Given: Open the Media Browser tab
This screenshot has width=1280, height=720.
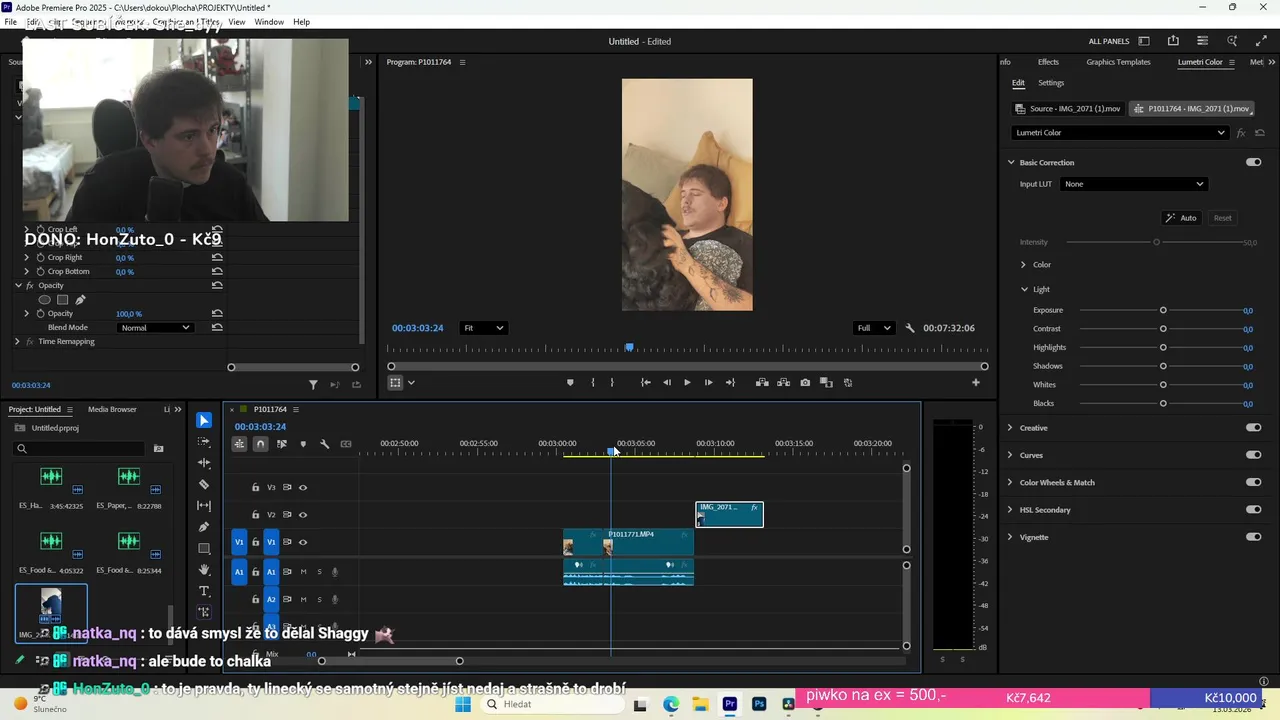Looking at the screenshot, I should pos(112,409).
